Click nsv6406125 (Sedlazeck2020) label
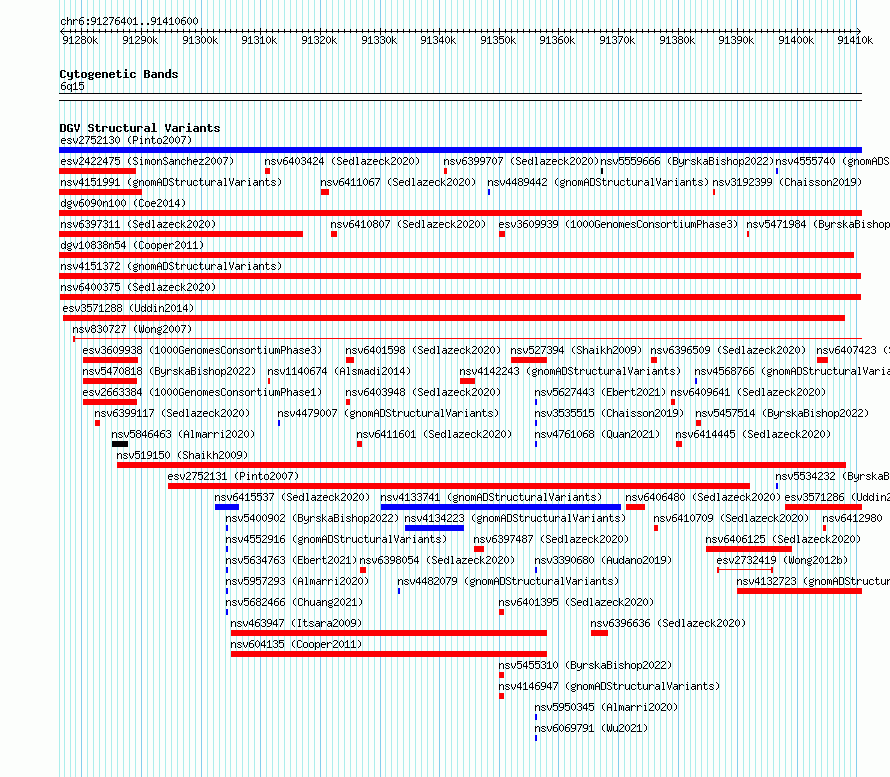This screenshot has width=890, height=777. (783, 539)
